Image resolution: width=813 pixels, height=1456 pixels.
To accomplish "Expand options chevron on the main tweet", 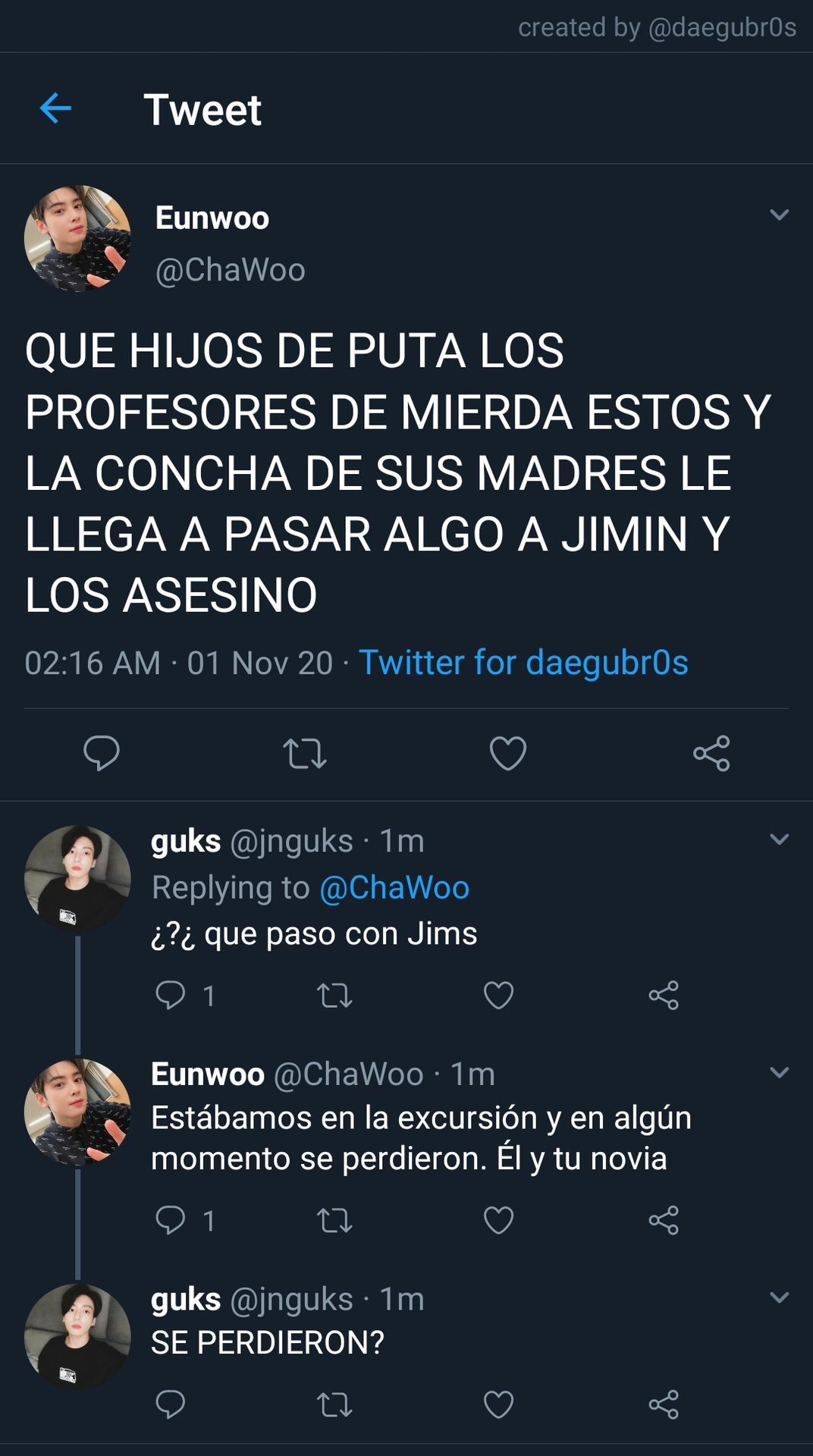I will (x=779, y=215).
